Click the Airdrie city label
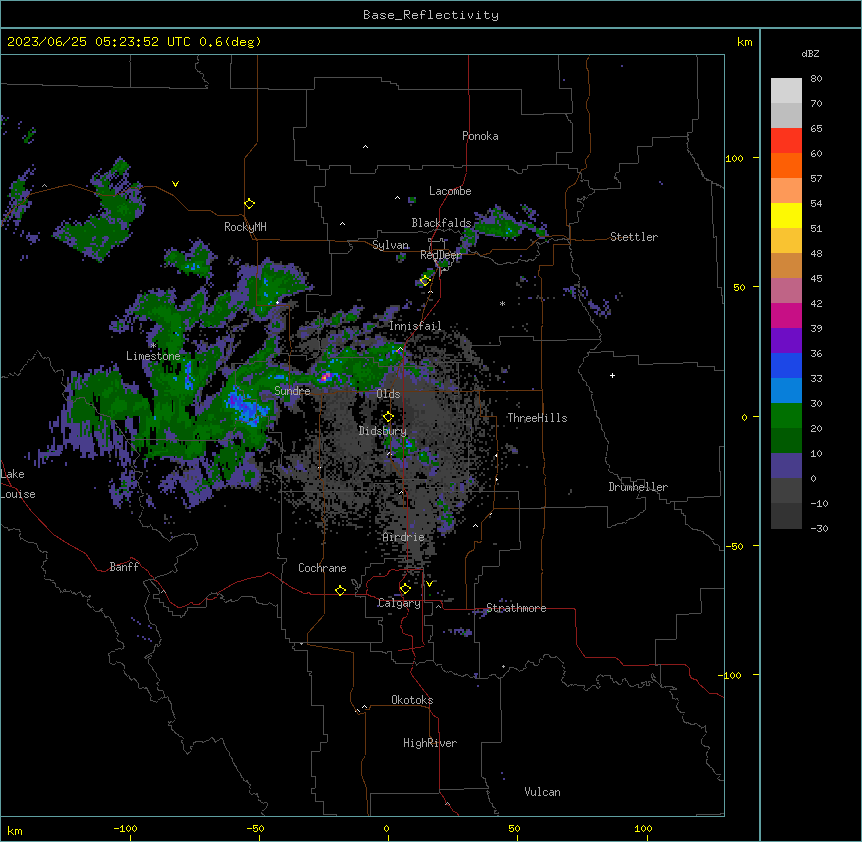Viewport: 862px width, 842px height. click(404, 537)
